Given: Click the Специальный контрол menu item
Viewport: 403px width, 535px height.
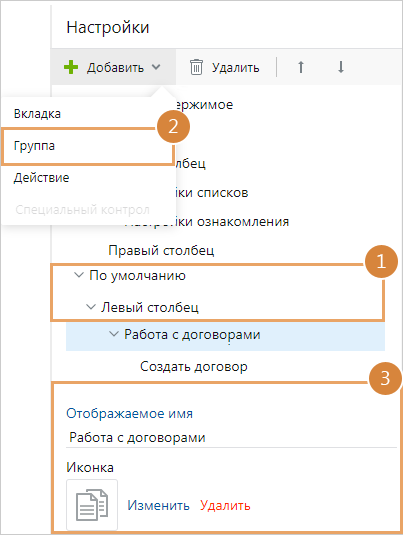Looking at the screenshot, I should point(82,209).
